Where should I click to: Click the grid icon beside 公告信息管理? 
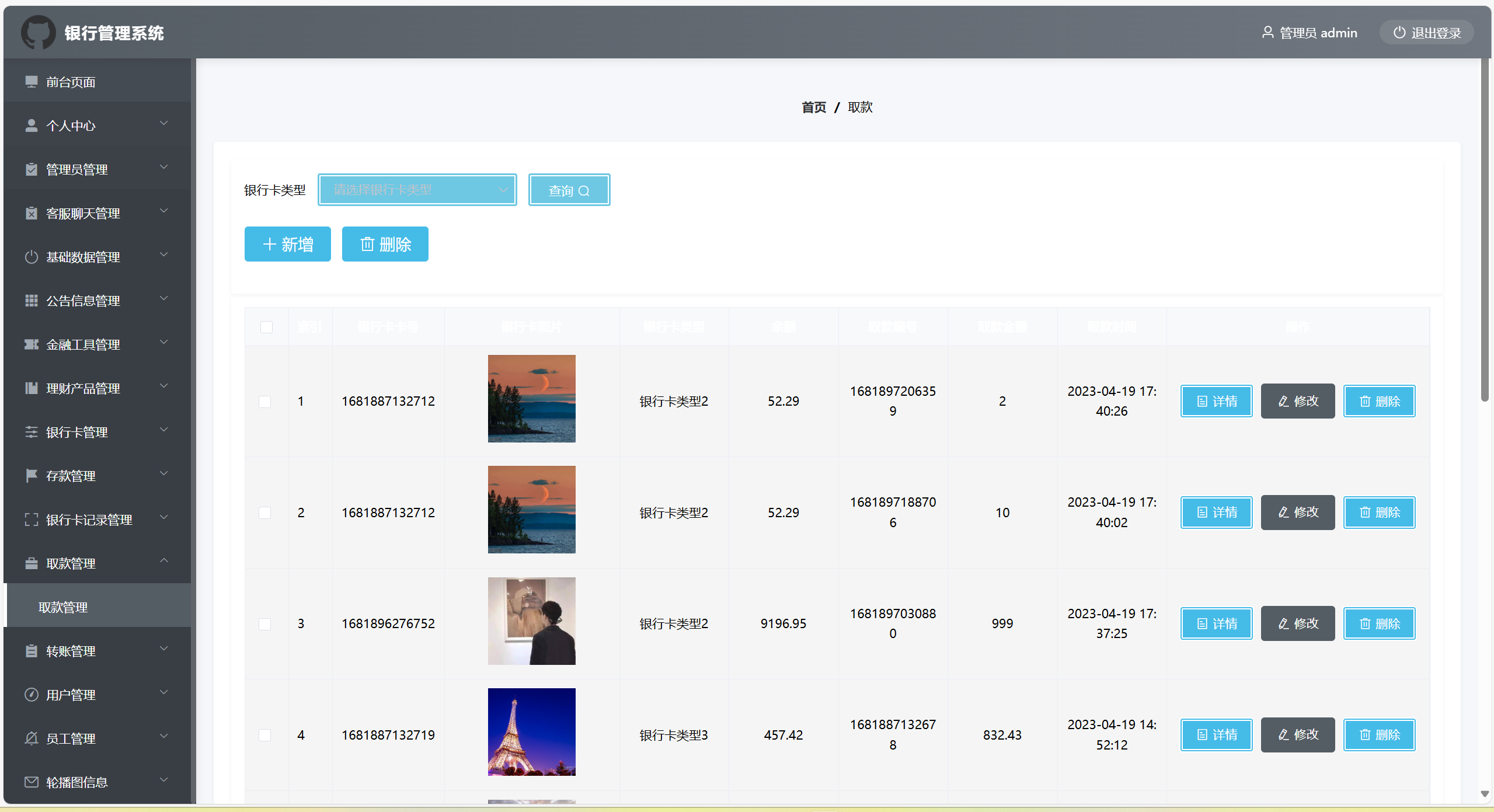[32, 301]
